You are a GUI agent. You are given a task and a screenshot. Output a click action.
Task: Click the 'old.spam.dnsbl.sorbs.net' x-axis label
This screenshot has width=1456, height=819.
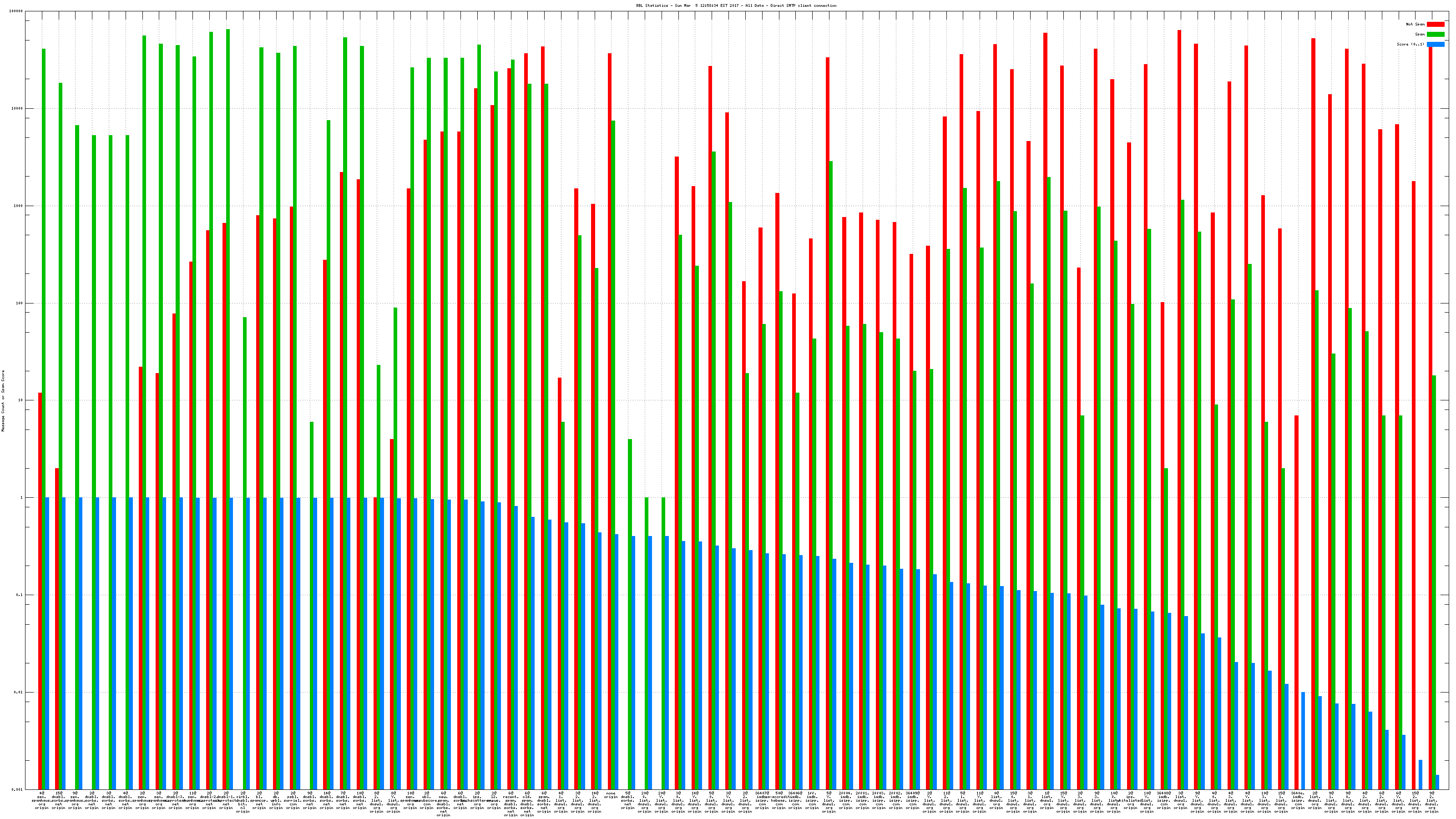pos(527,804)
